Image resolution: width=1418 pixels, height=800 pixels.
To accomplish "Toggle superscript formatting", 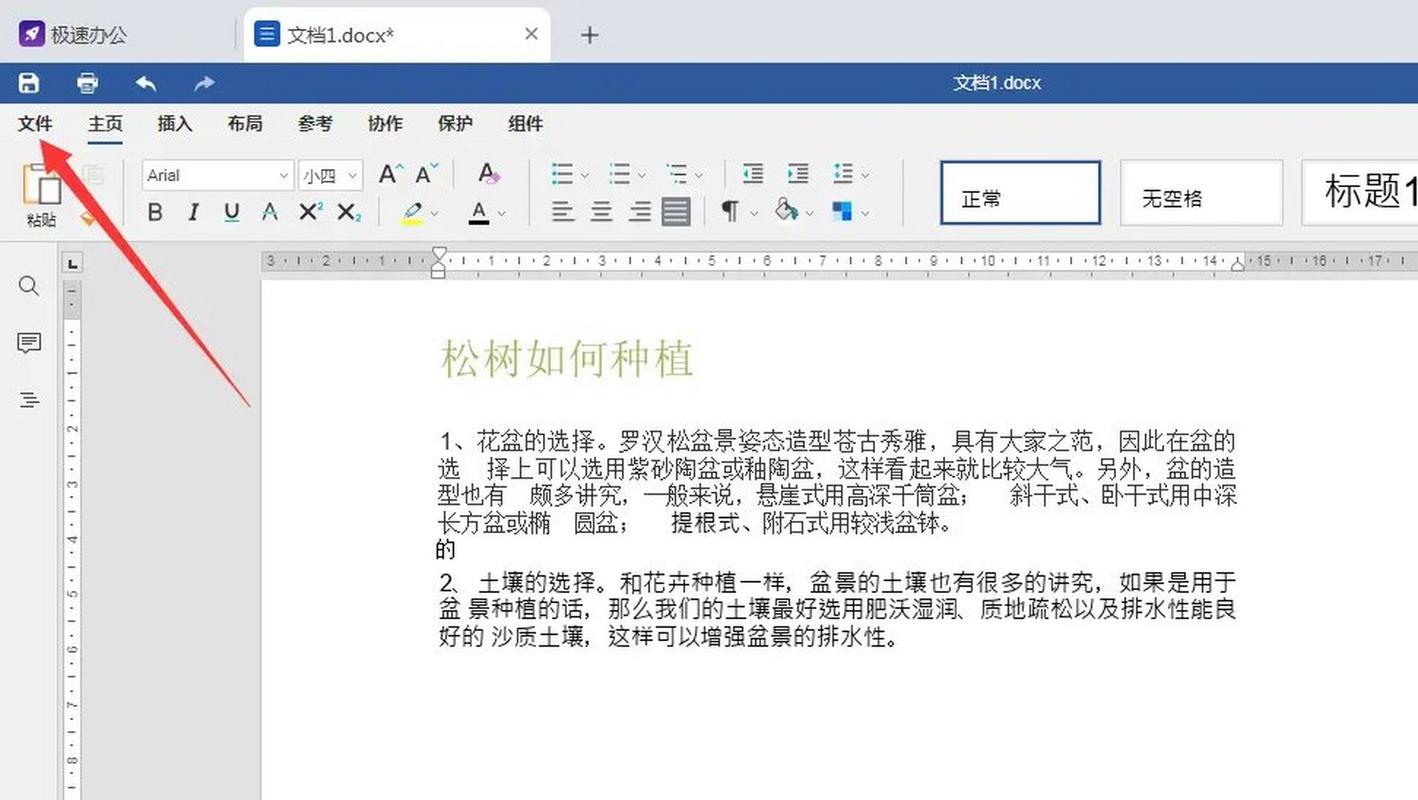I will pos(310,212).
